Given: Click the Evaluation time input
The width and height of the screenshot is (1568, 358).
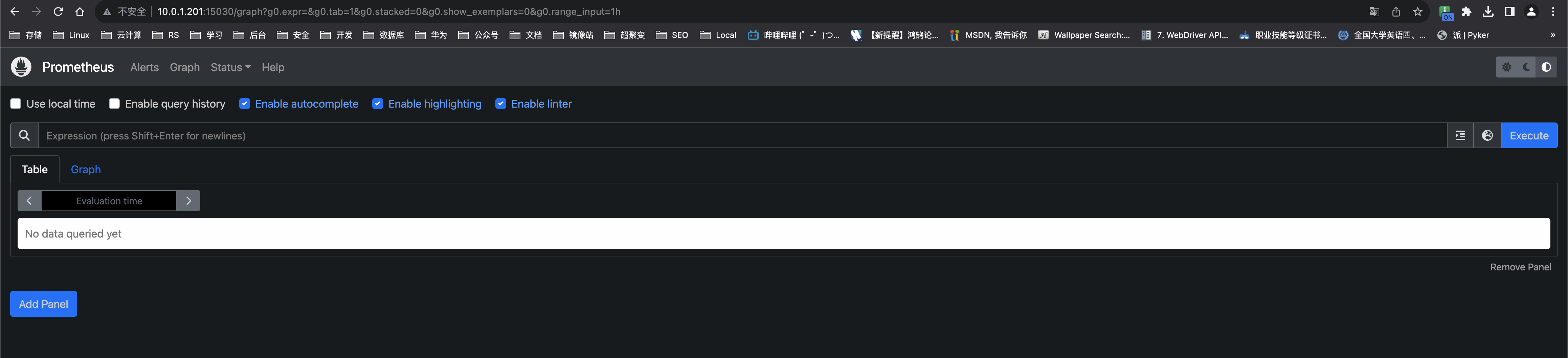Looking at the screenshot, I should 109,200.
